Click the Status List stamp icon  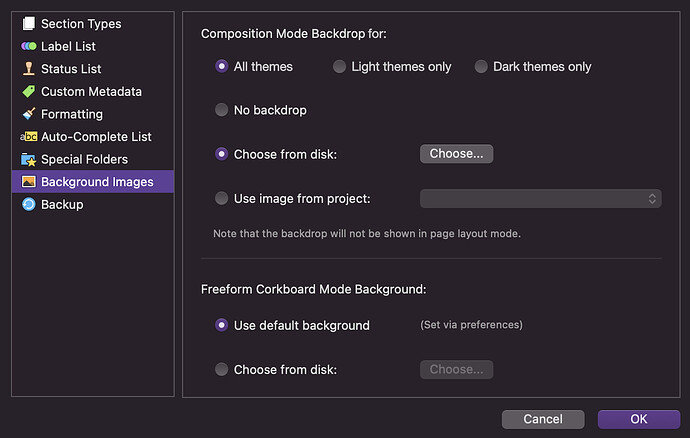[29, 69]
